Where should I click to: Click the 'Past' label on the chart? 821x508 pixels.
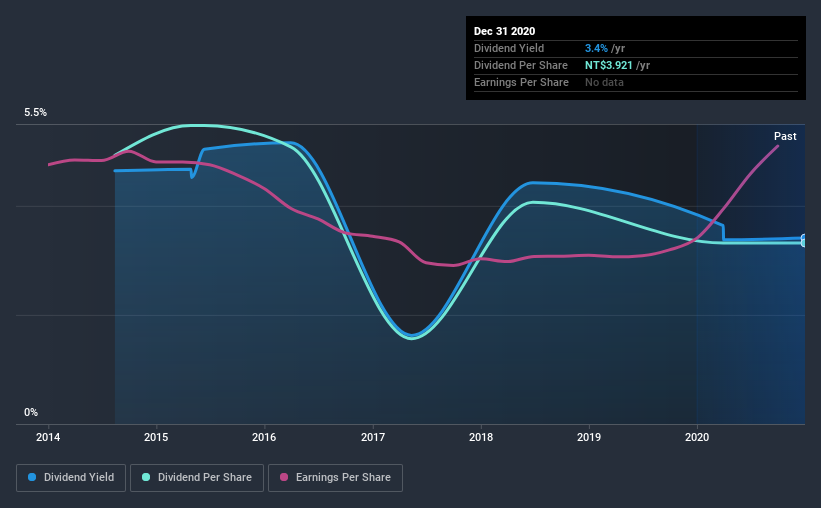coord(785,137)
